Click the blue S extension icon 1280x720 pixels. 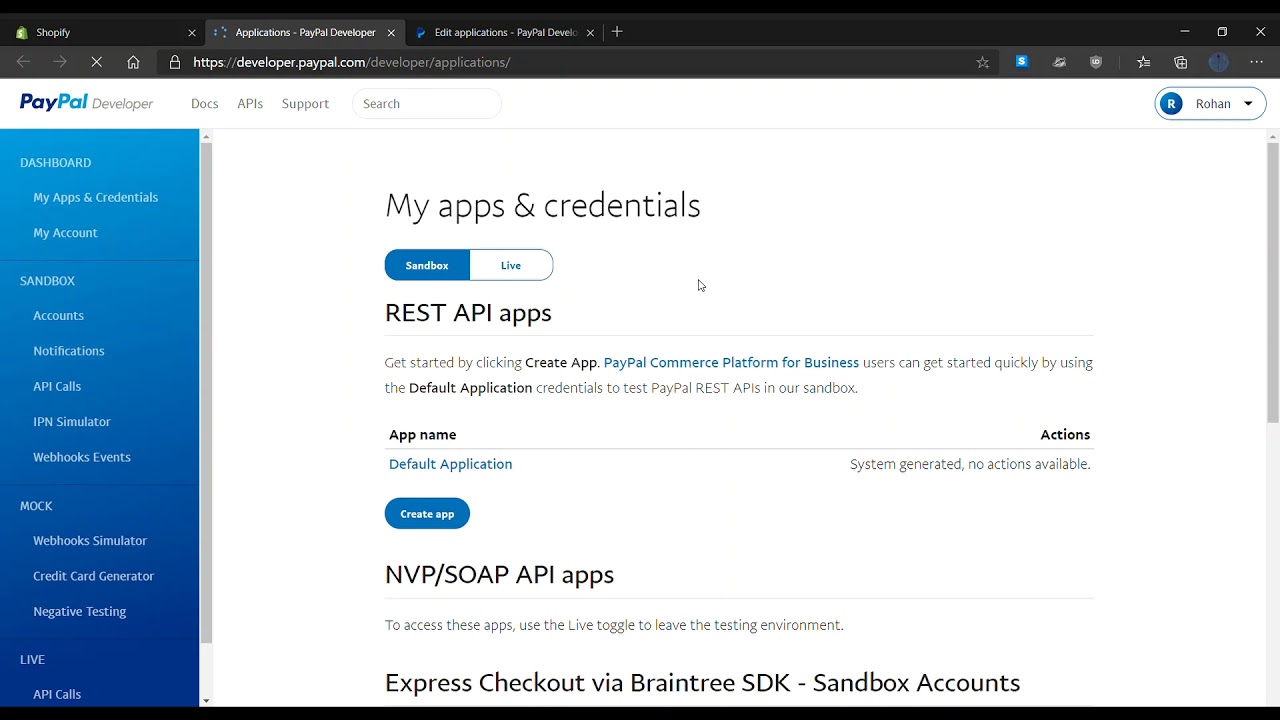[1021, 62]
